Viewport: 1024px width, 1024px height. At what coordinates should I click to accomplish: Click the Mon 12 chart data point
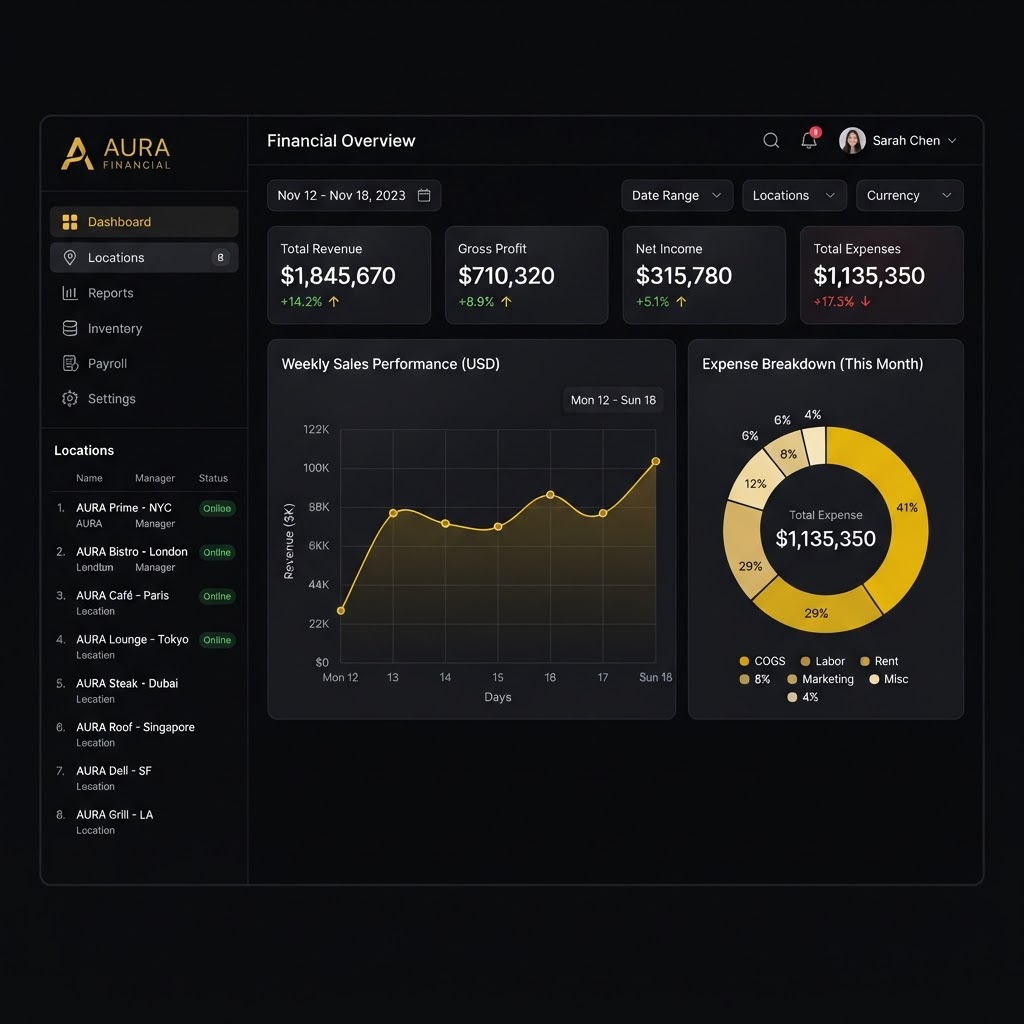[x=341, y=611]
